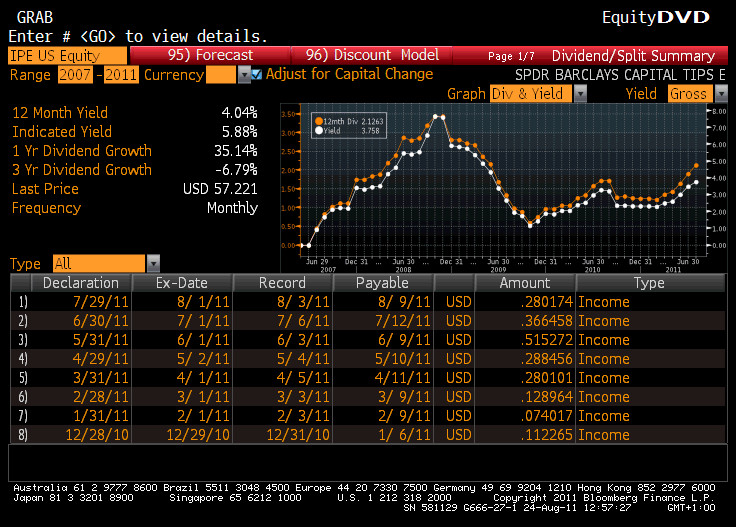
Task: Click payable date 7/12/11 cell
Action: click(403, 321)
